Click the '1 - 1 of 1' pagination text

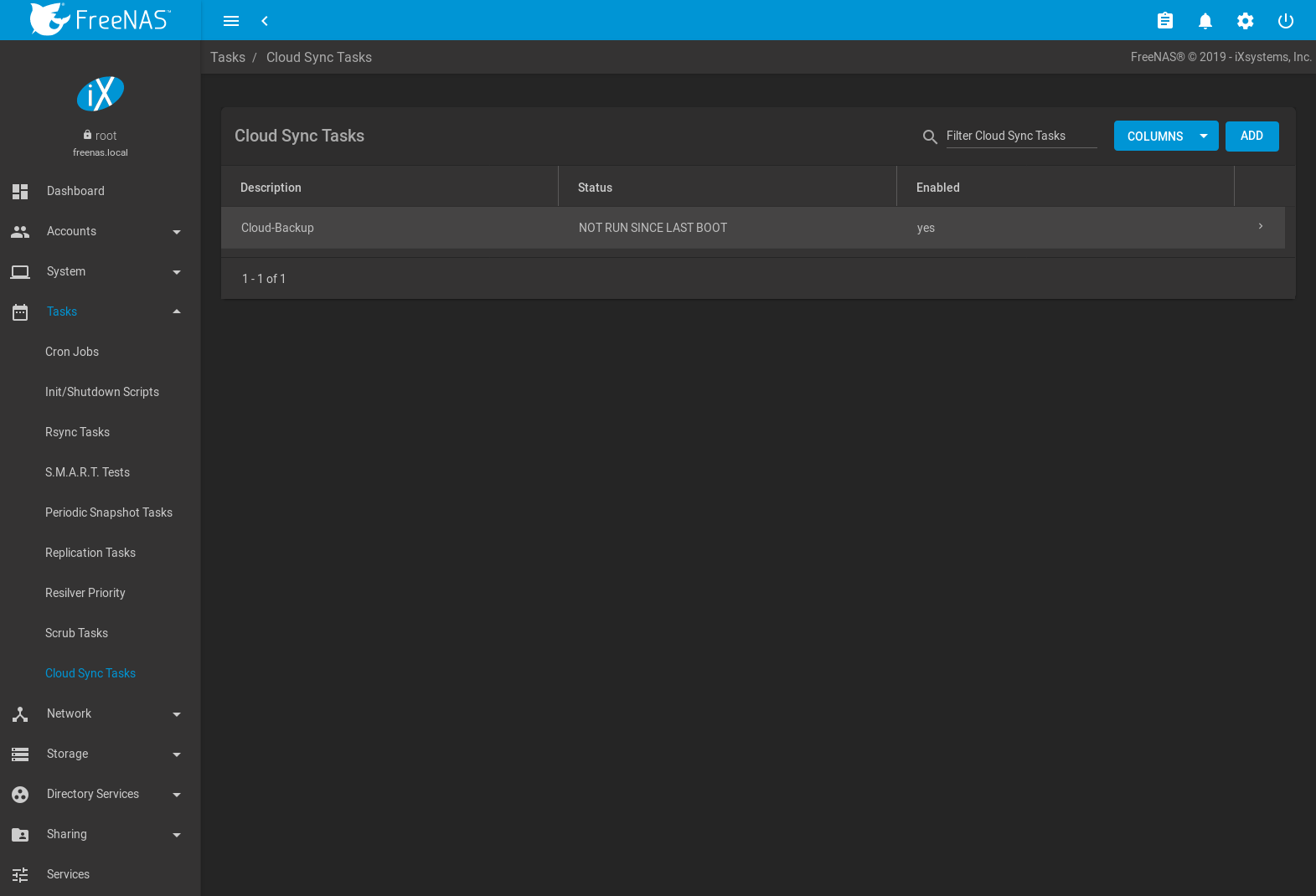tap(264, 279)
